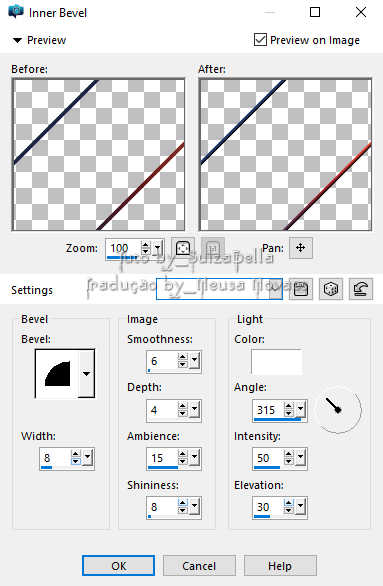Click into the Intensity value field
Viewport: 383px width, 586px height.
click(268, 457)
